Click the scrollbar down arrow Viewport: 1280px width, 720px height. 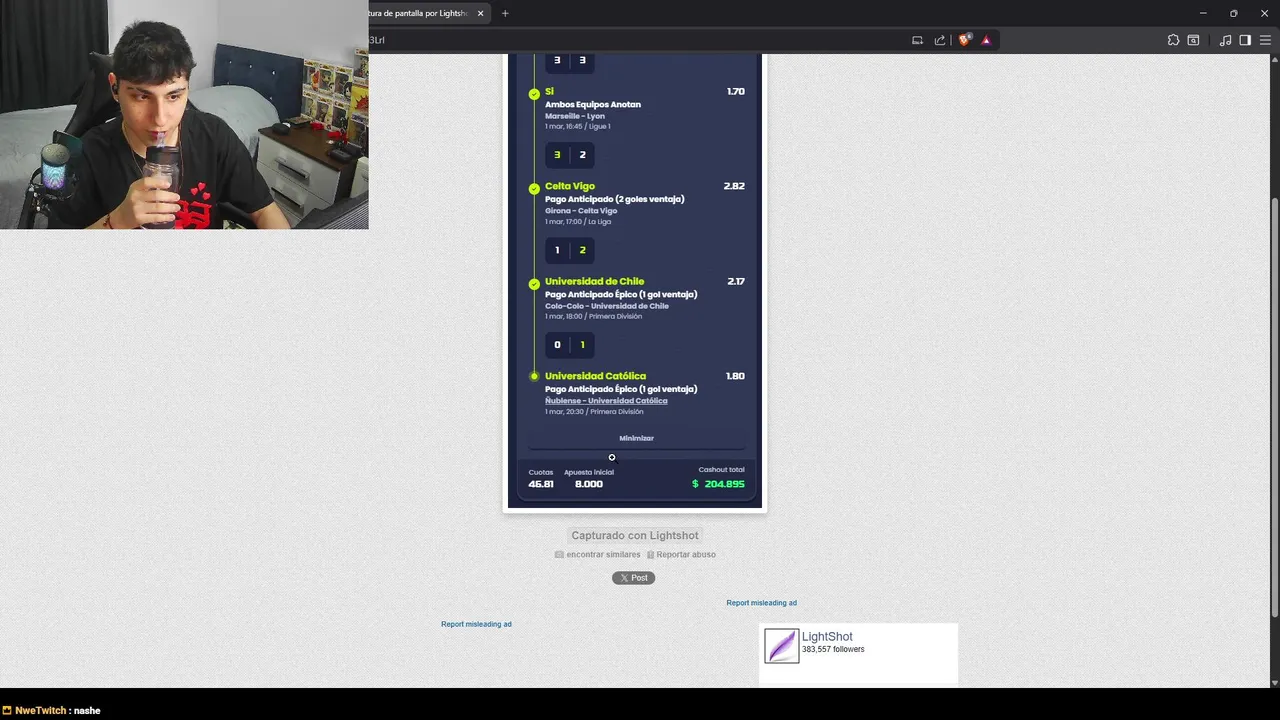[1274, 682]
